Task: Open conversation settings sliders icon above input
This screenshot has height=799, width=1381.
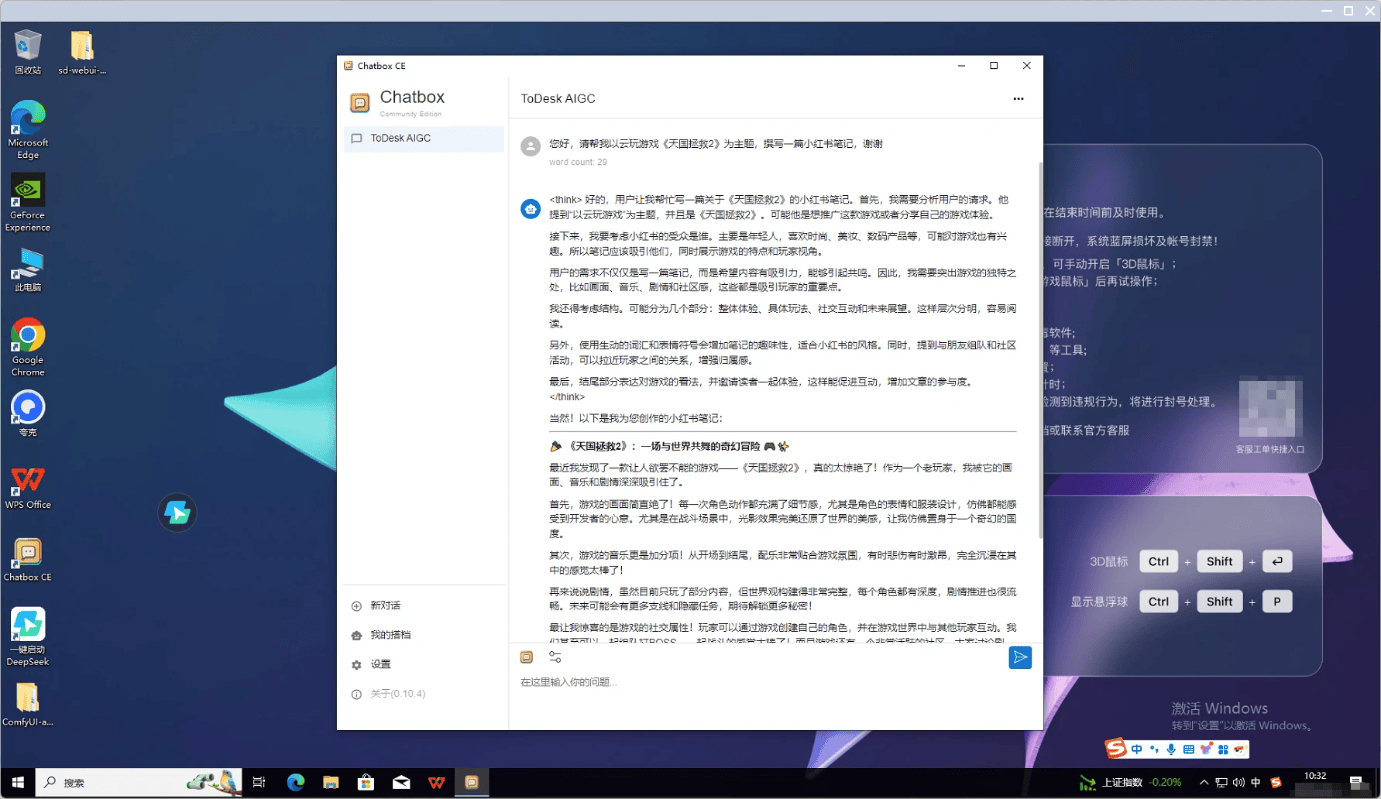Action: [555, 657]
